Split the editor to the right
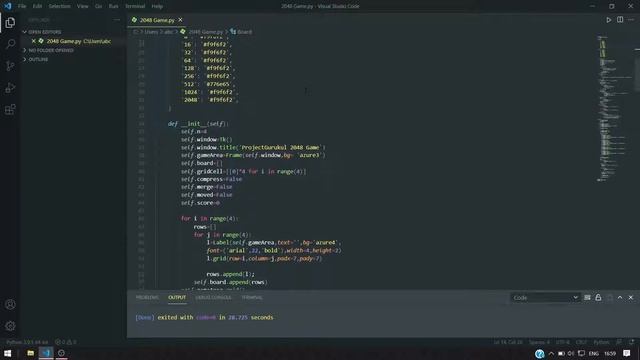The height and width of the screenshot is (360, 640). [620, 20]
